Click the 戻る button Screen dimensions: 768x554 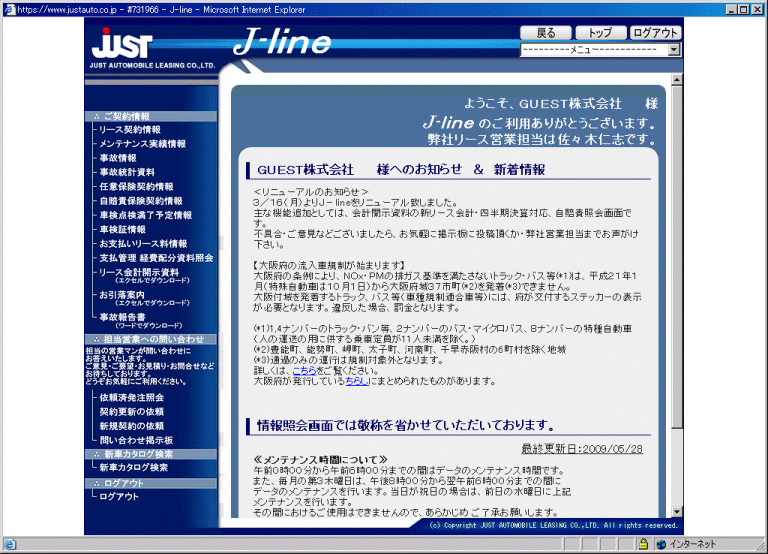click(546, 33)
